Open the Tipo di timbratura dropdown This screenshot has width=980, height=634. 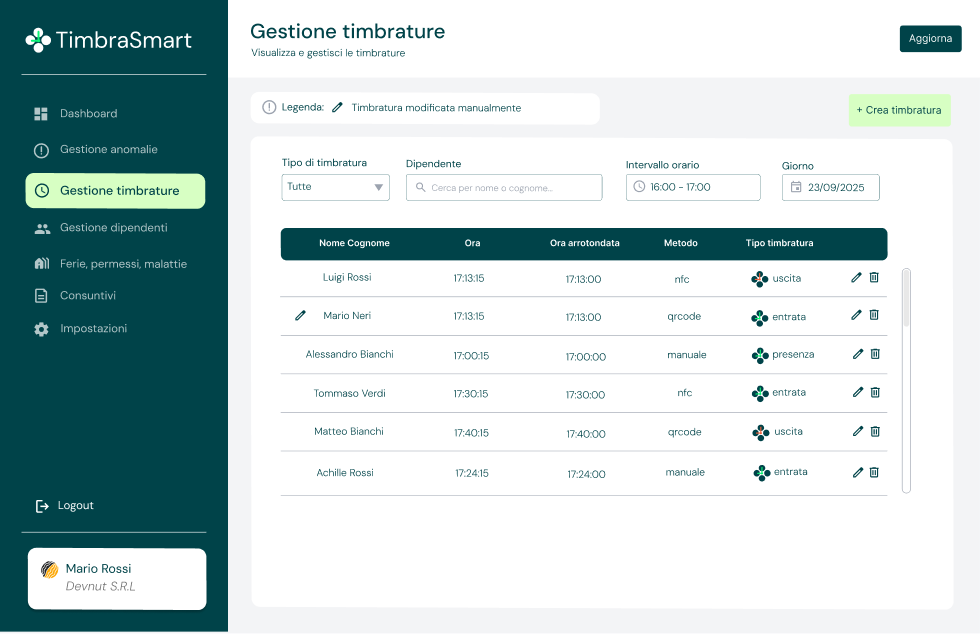(x=336, y=187)
